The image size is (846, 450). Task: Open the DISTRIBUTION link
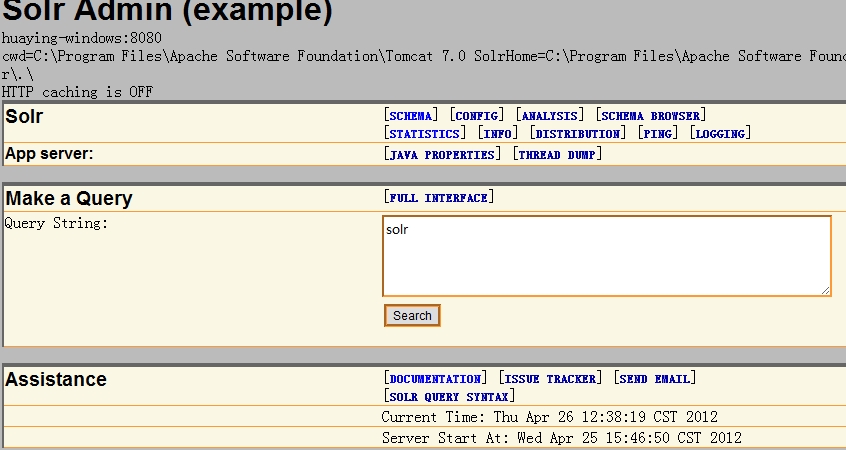(577, 134)
